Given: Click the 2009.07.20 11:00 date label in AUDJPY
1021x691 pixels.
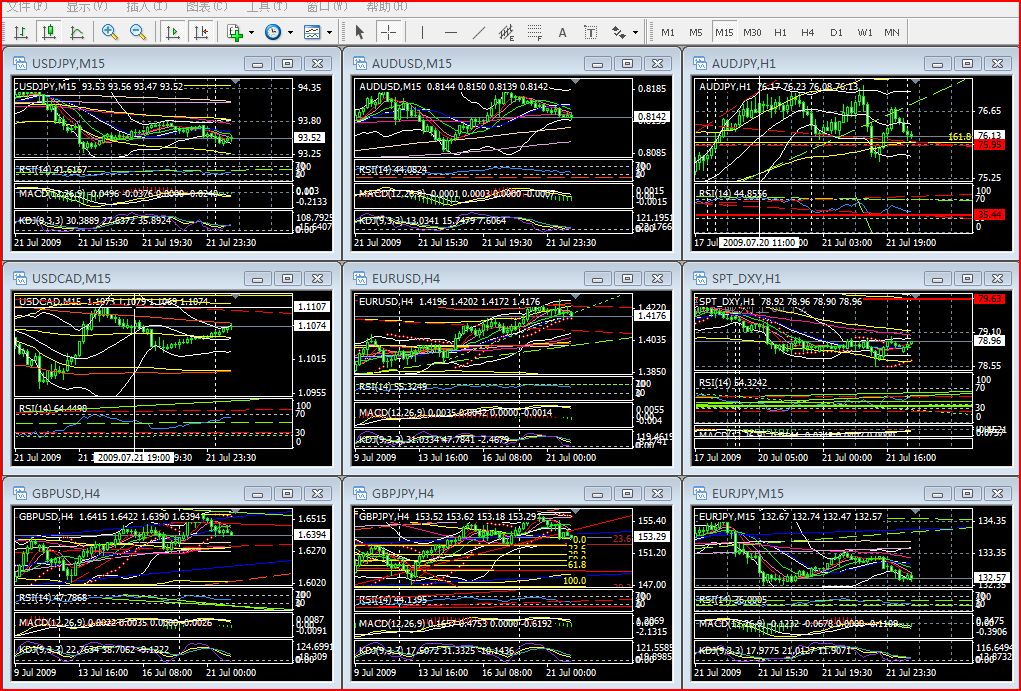Looking at the screenshot, I should point(759,242).
